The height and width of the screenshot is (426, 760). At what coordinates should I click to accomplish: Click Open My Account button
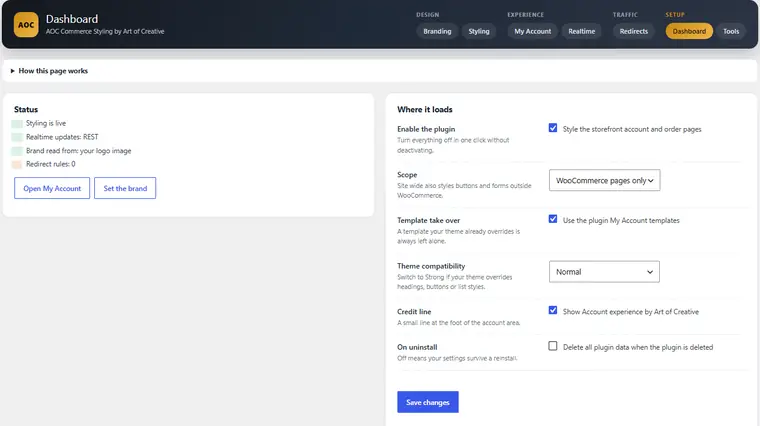[52, 188]
